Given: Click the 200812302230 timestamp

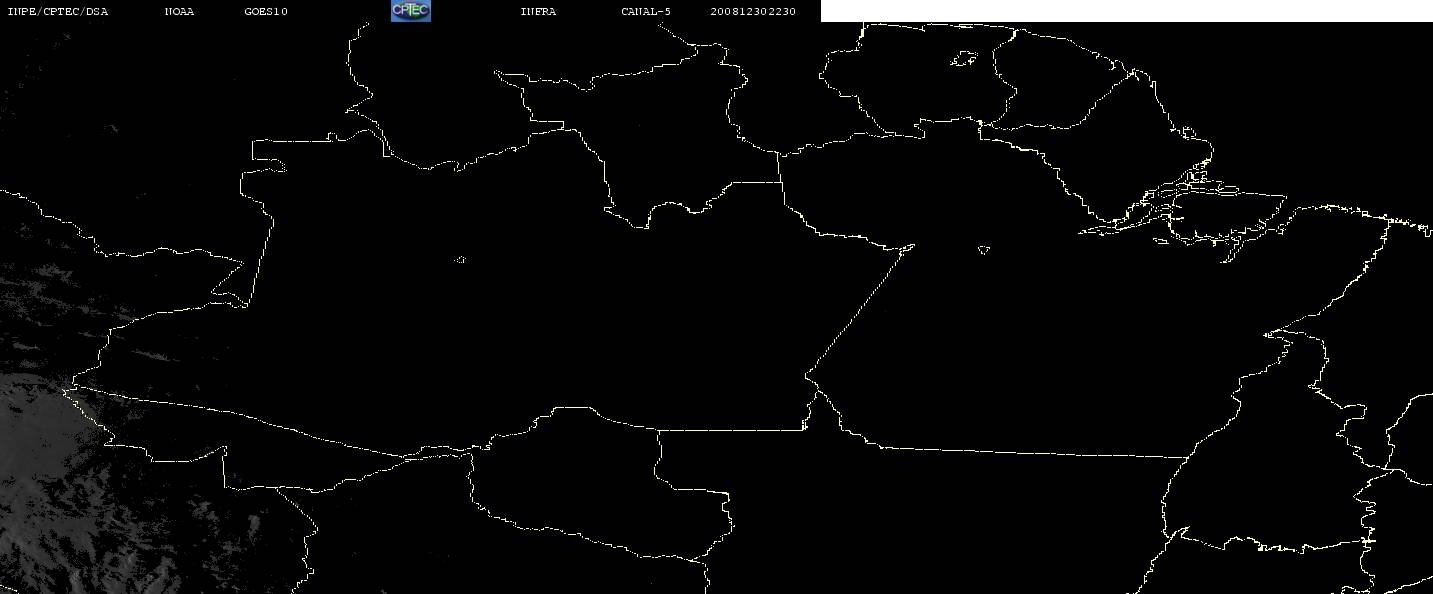Looking at the screenshot, I should pos(753,12).
